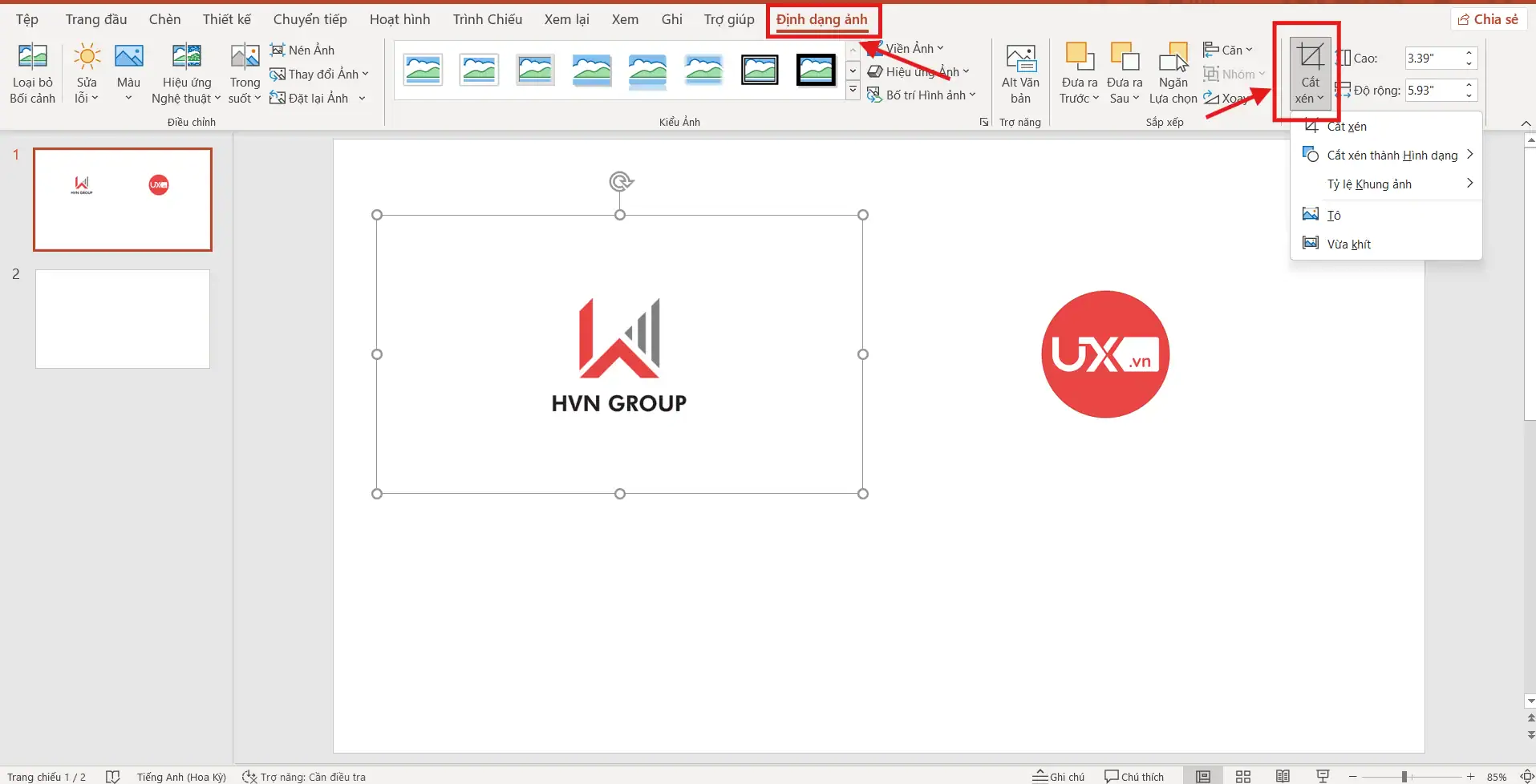Expand Cắt xén thành Hình dạng submenu

(x=1392, y=154)
